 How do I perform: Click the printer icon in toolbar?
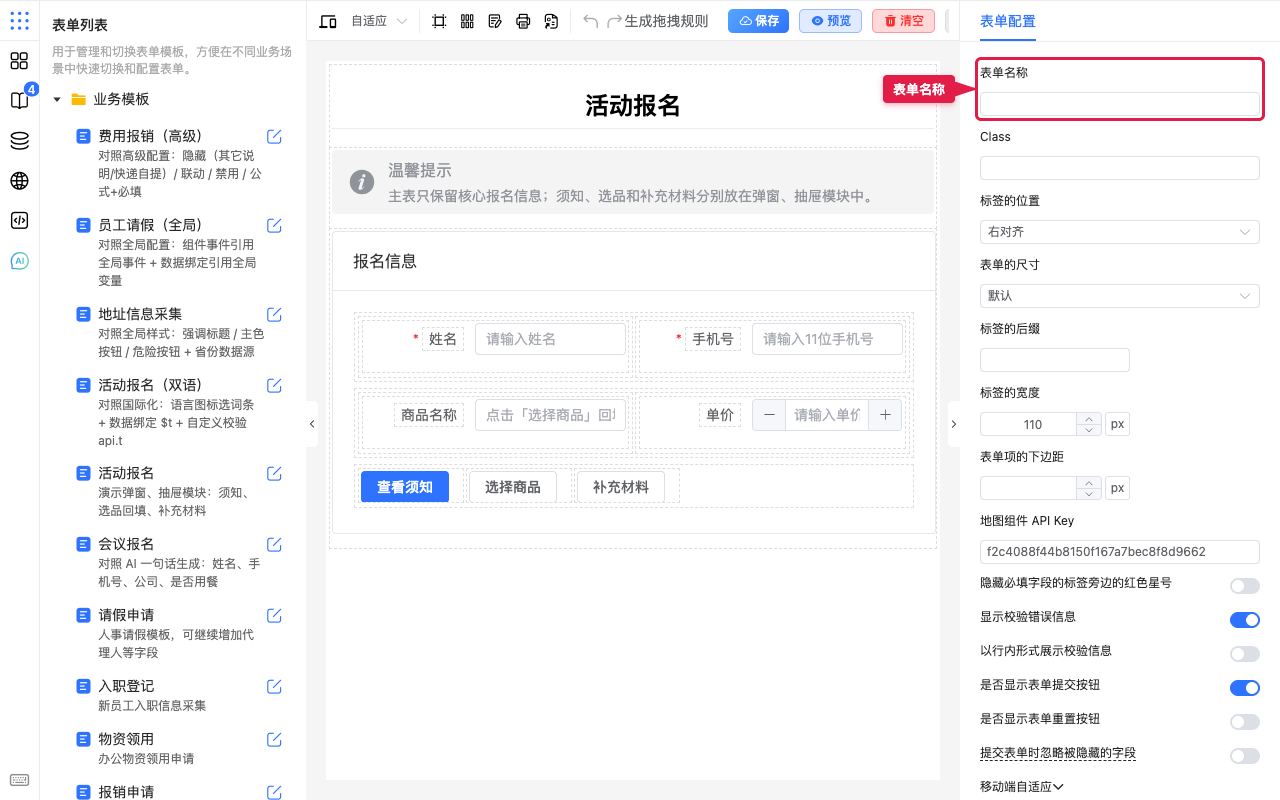click(x=523, y=21)
